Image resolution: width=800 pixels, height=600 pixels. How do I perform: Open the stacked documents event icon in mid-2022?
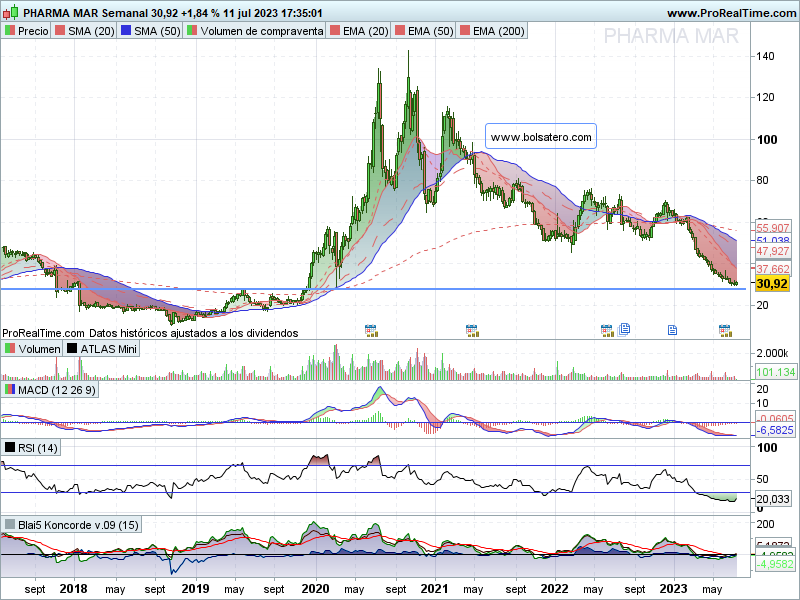point(624,330)
